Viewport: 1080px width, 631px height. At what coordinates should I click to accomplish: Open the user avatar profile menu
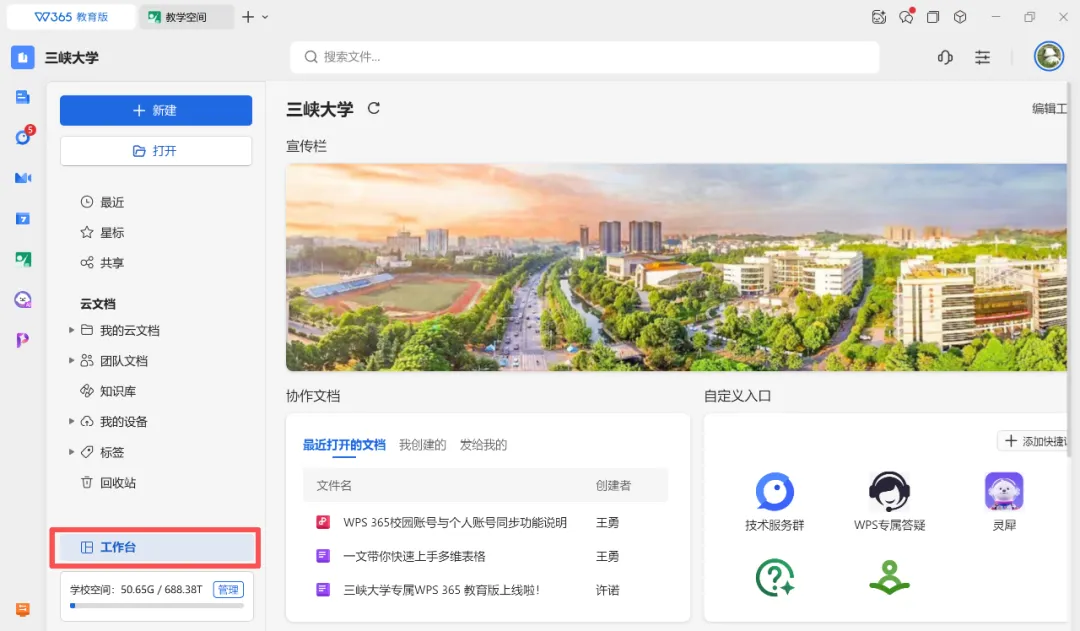pos(1048,56)
